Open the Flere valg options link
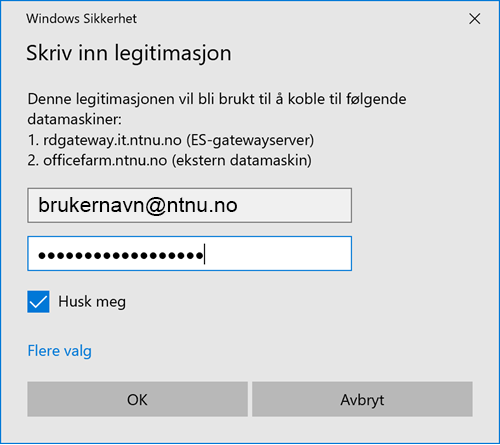The image size is (500, 445). pyautogui.click(x=59, y=351)
